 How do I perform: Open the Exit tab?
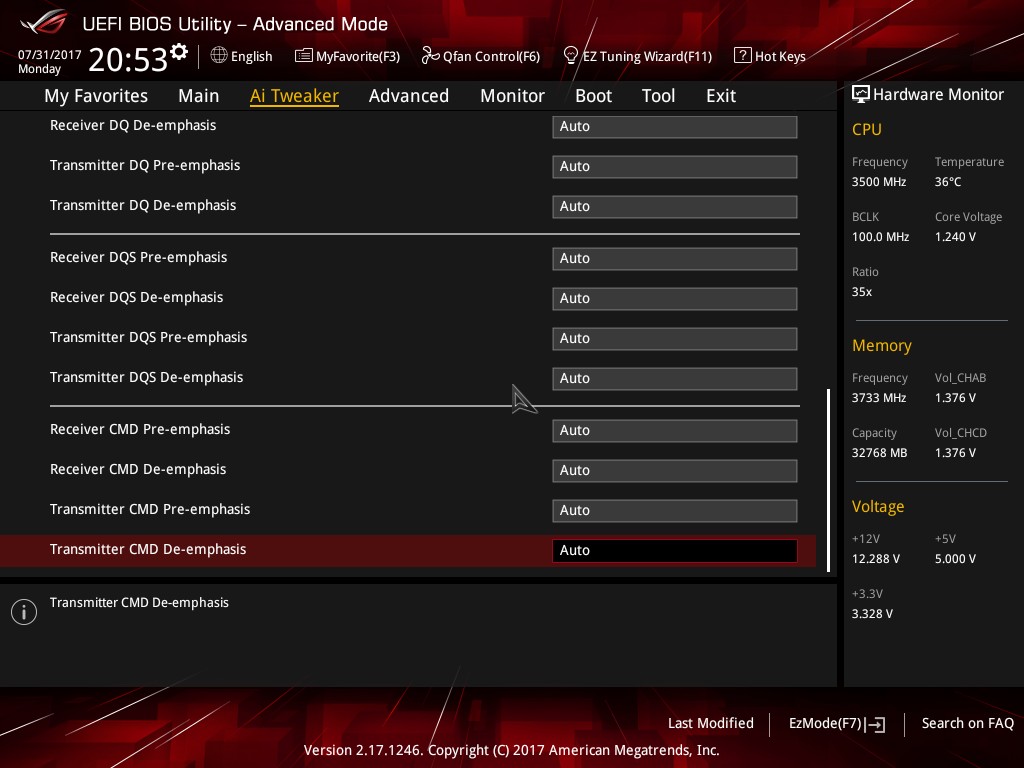(721, 96)
